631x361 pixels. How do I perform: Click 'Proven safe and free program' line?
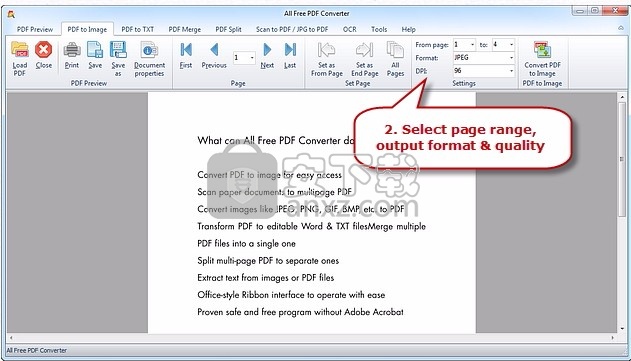[x=300, y=312]
